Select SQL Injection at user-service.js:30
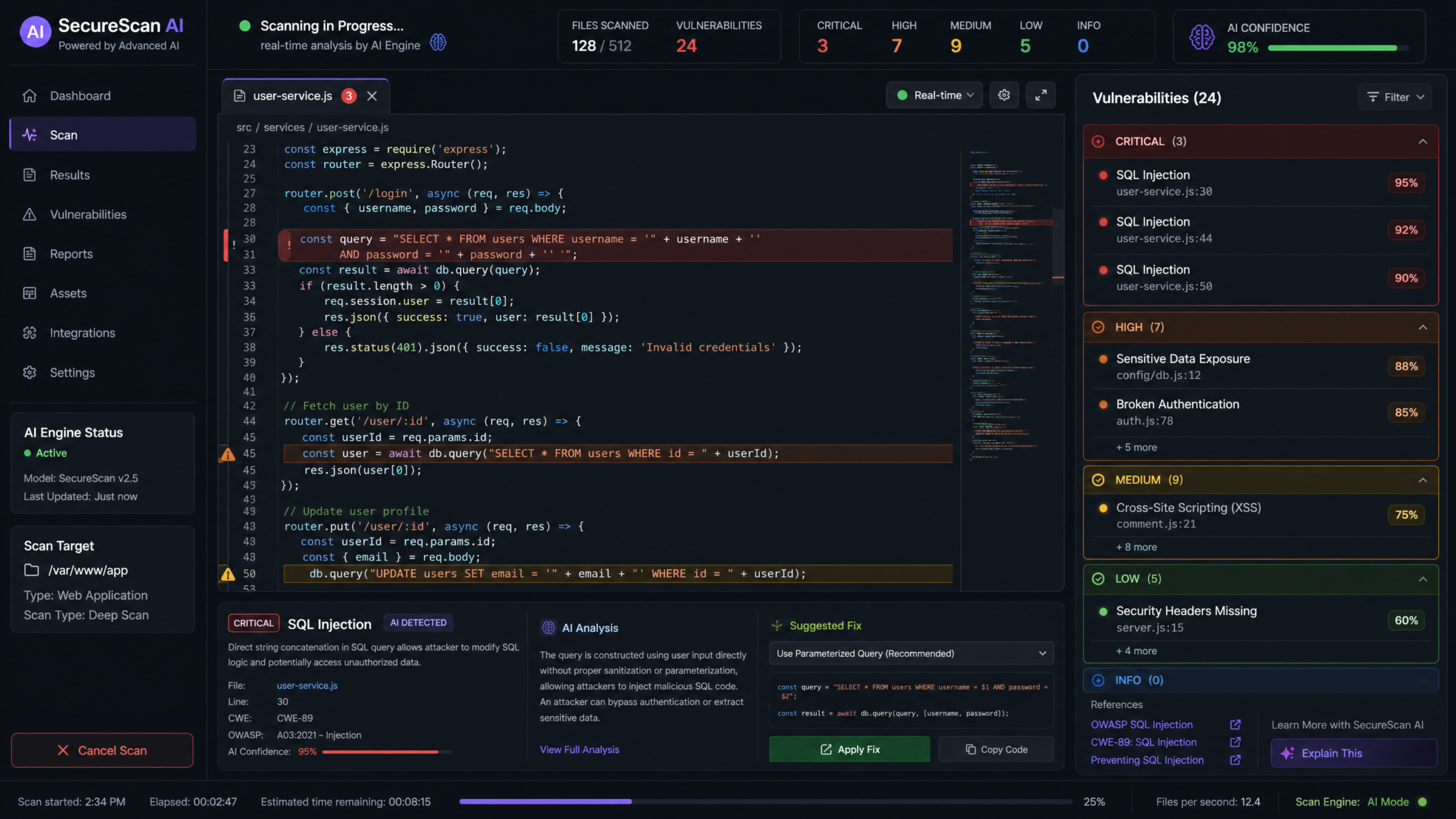Viewport: 1456px width, 819px height. [1260, 183]
